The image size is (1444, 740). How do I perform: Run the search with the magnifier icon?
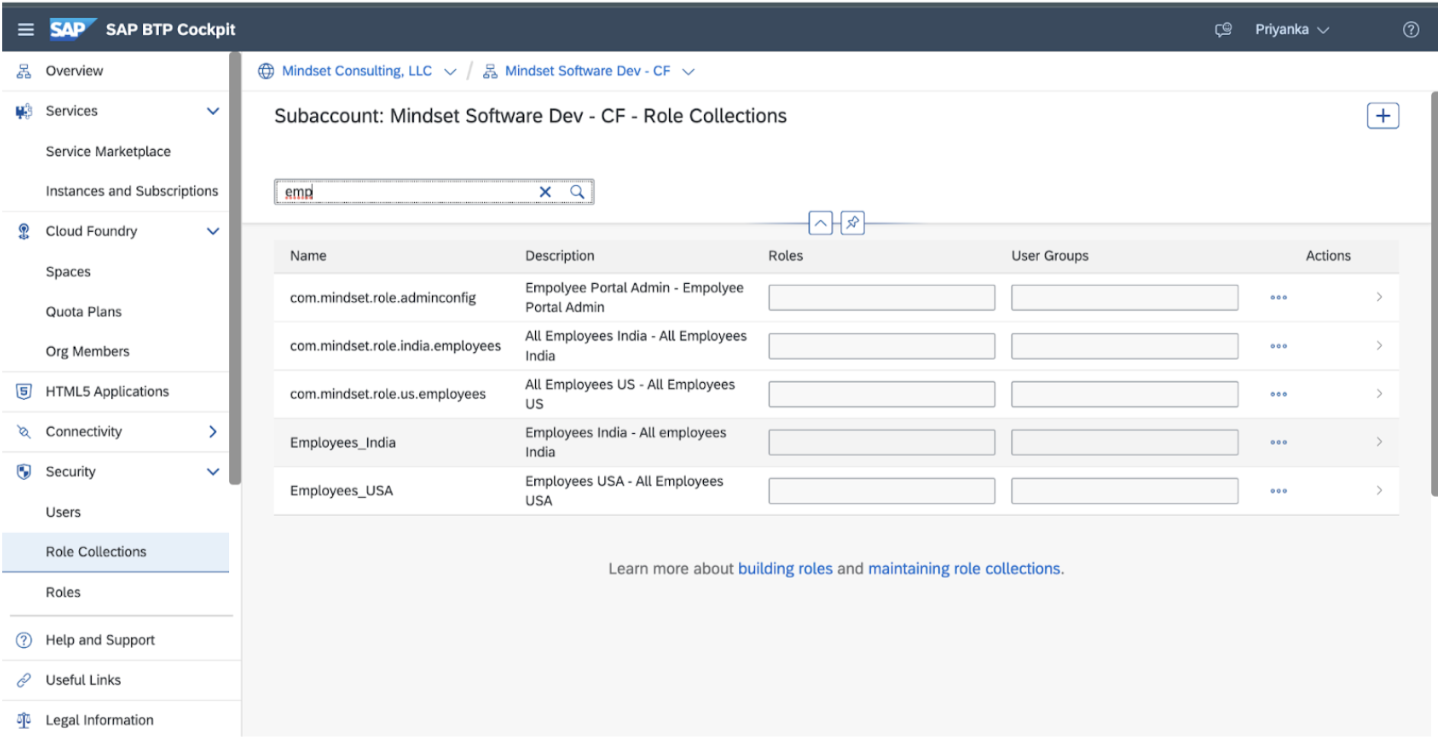click(576, 191)
